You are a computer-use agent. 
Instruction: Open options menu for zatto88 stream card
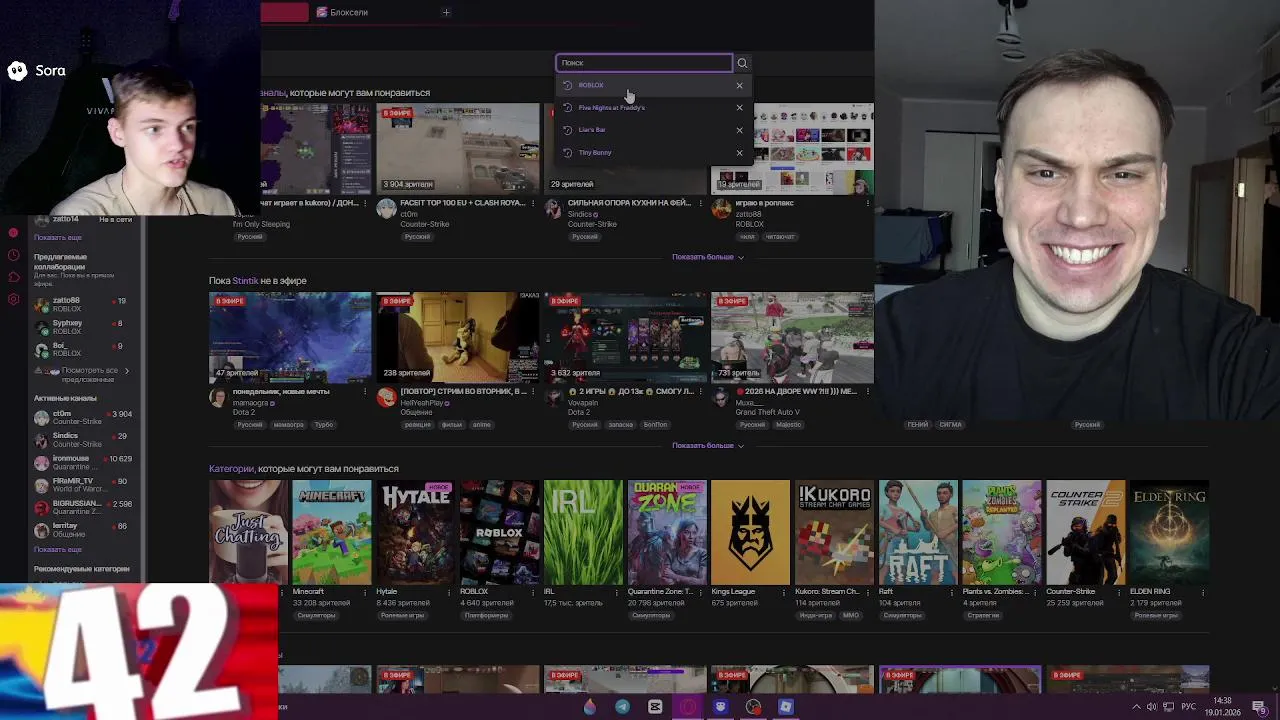pyautogui.click(x=867, y=203)
